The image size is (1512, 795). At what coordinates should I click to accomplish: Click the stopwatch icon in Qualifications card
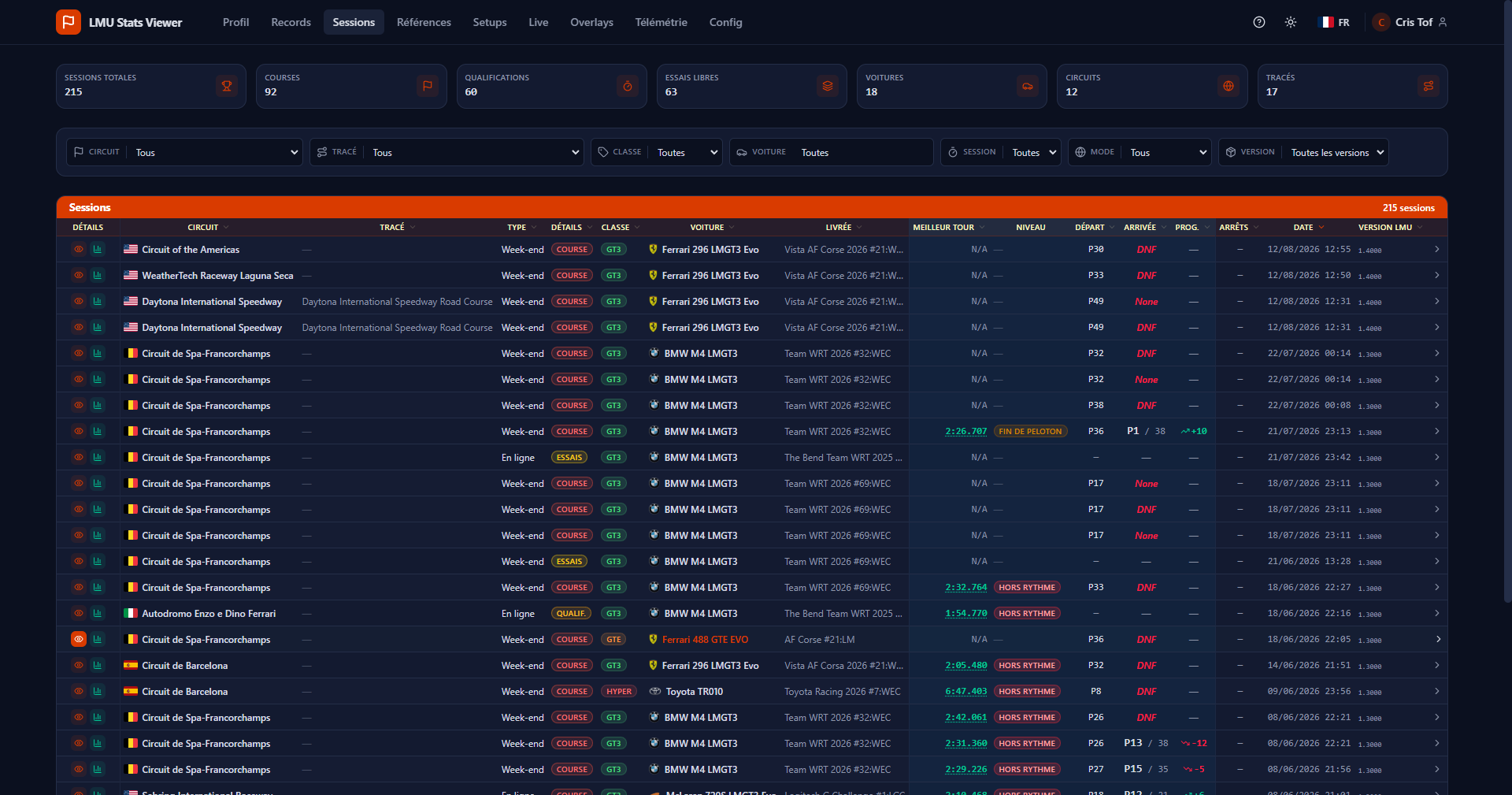point(628,86)
